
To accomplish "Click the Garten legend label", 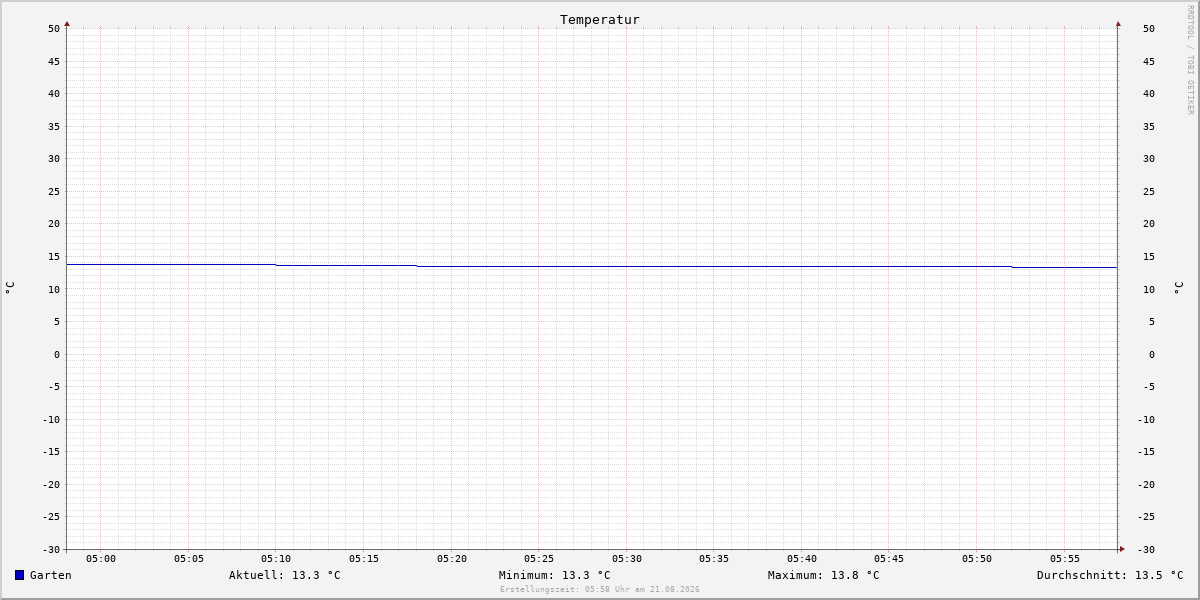I will pyautogui.click(x=51, y=575).
